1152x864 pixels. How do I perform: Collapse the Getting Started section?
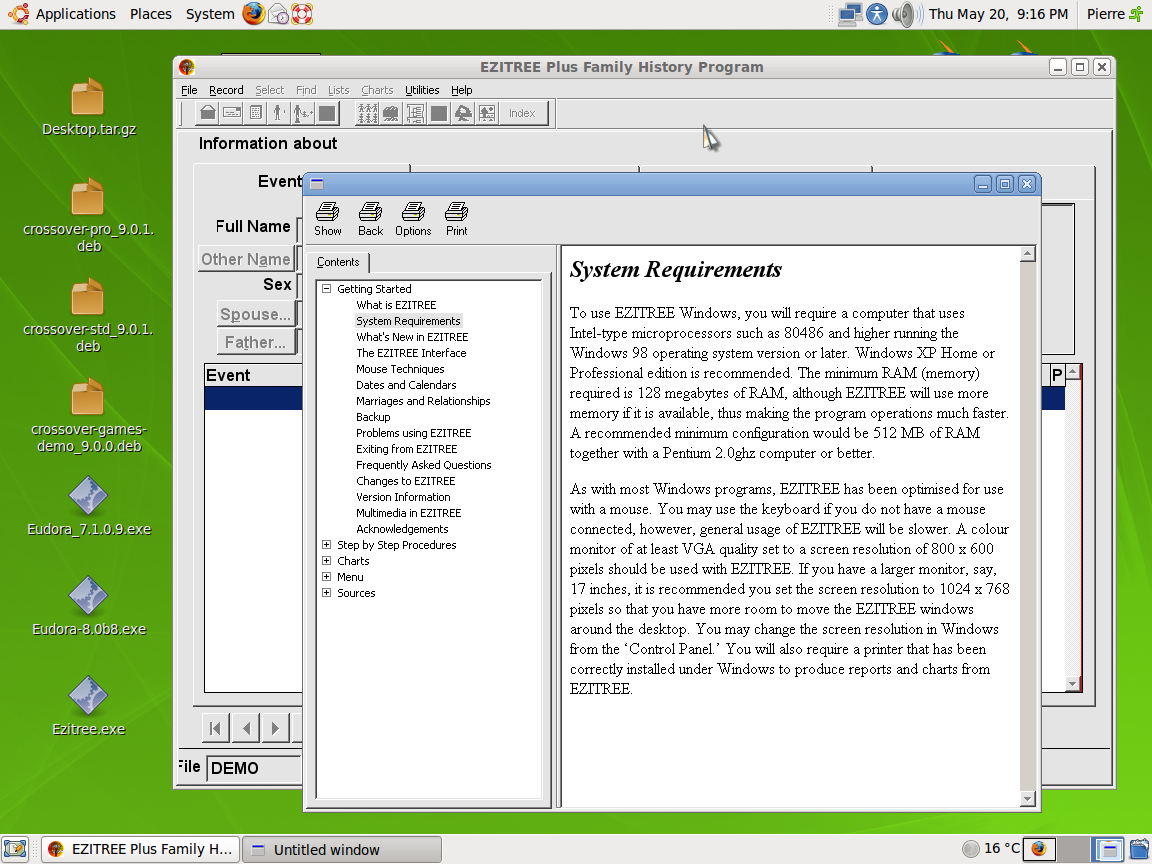tap(325, 289)
